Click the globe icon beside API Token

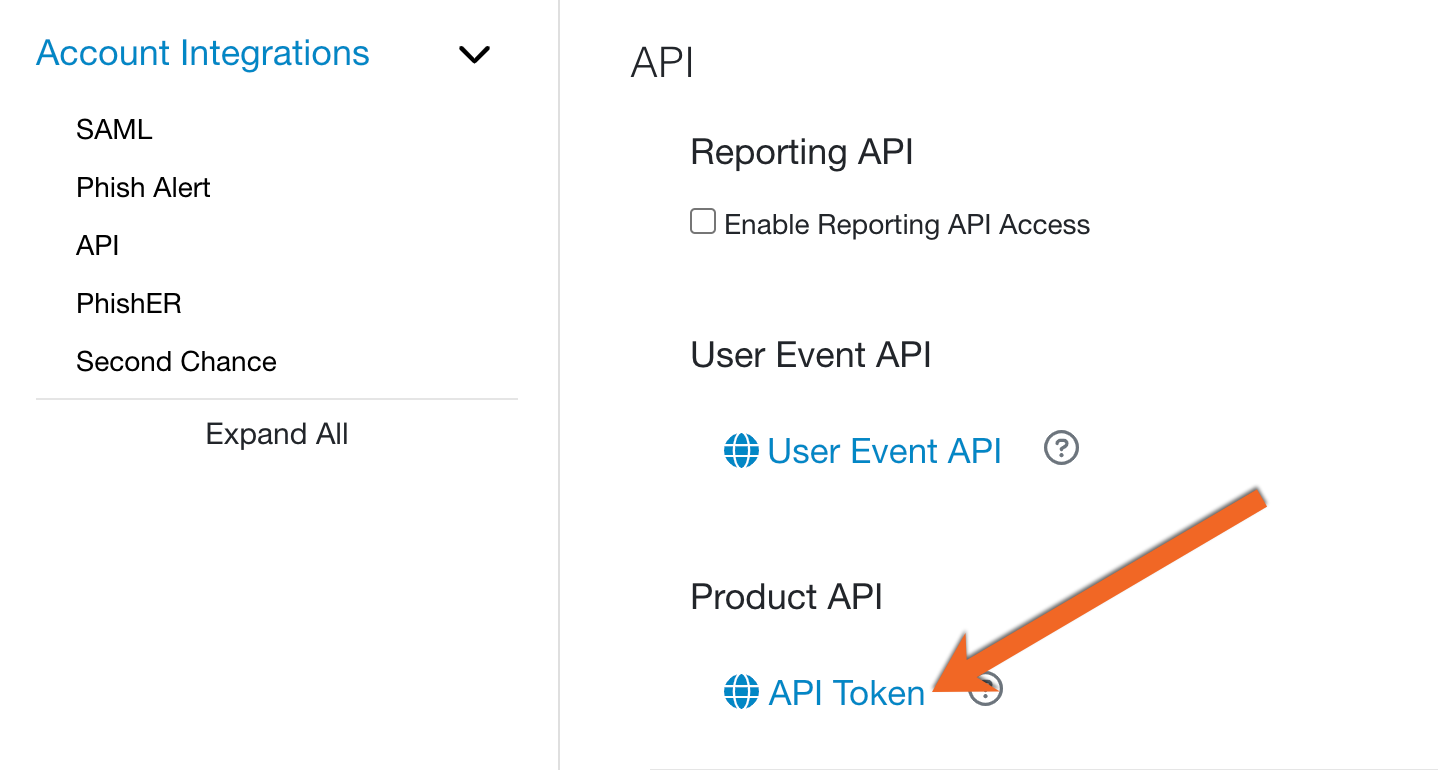[741, 692]
